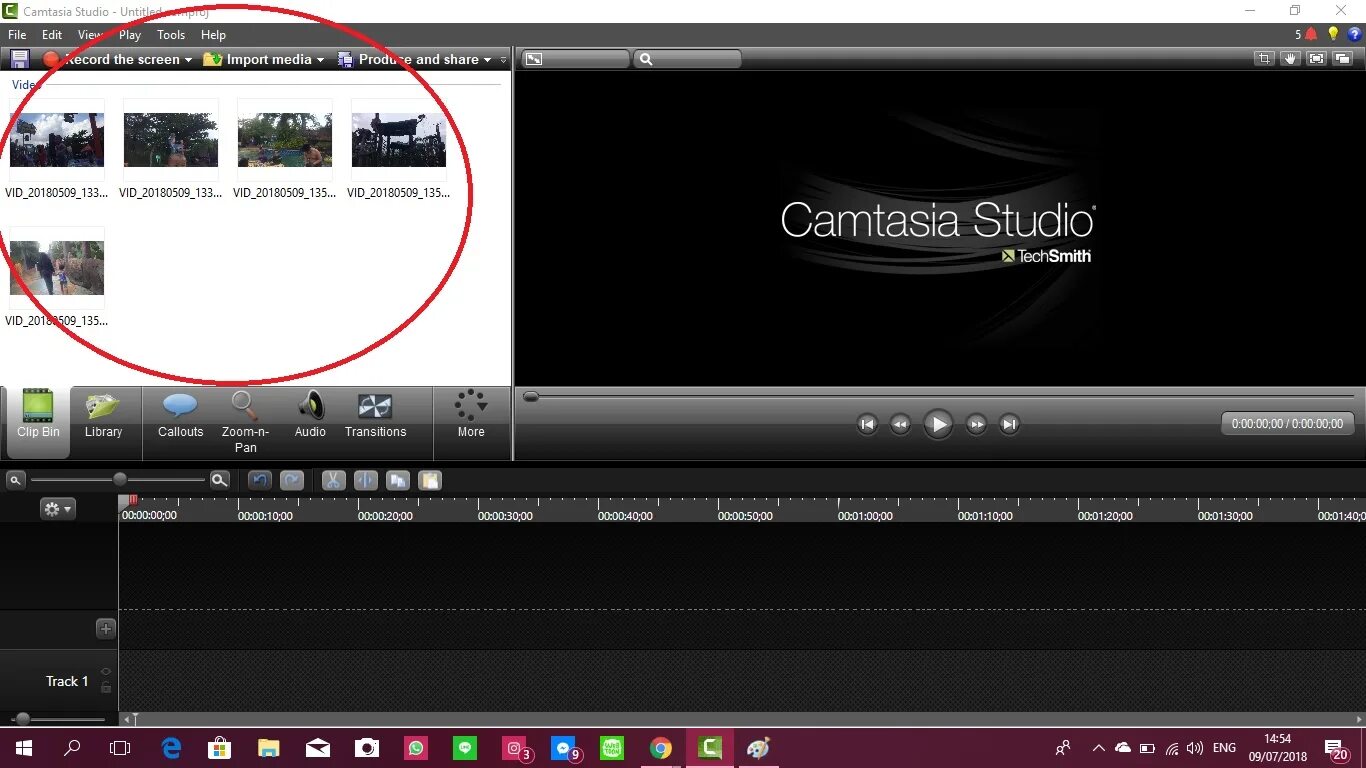Click the Record the screen button

tap(119, 59)
